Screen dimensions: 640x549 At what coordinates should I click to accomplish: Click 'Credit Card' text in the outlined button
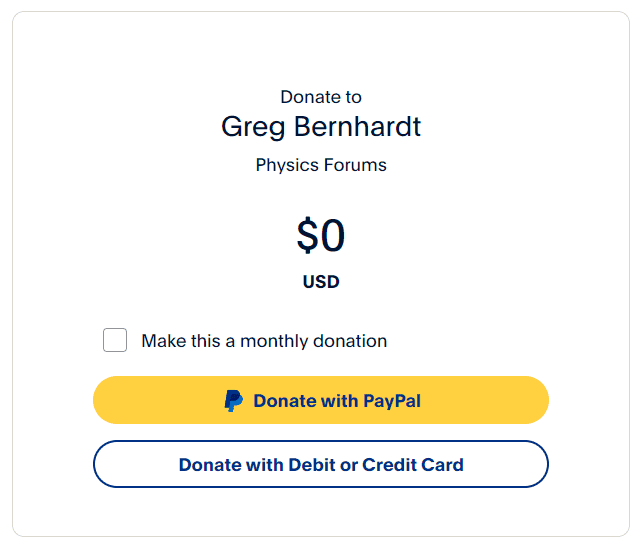coord(413,465)
